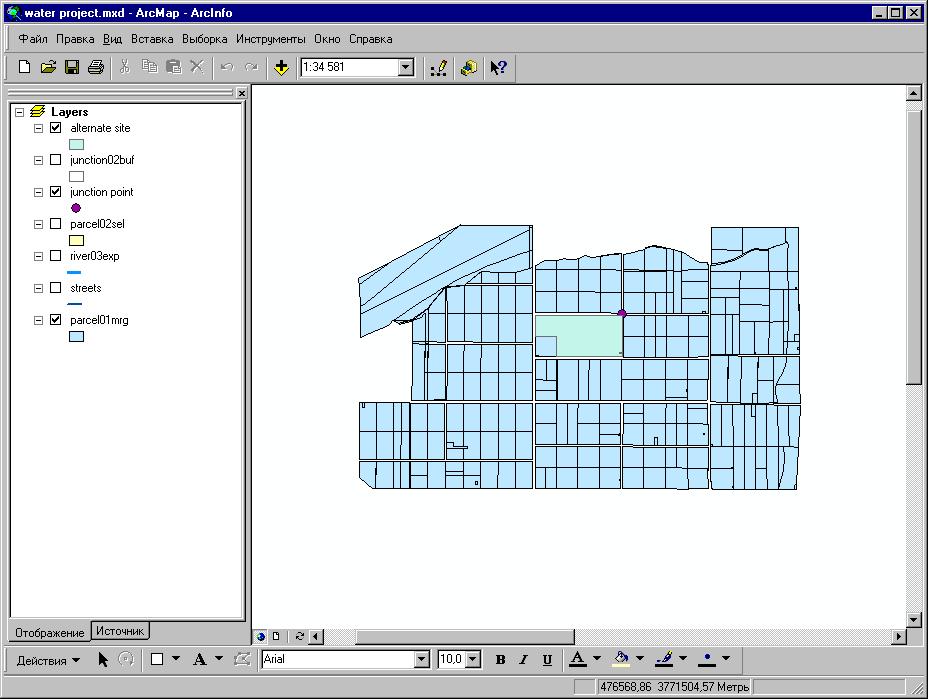
Task: Open the Editor toolbar icon
Action: coord(439,67)
